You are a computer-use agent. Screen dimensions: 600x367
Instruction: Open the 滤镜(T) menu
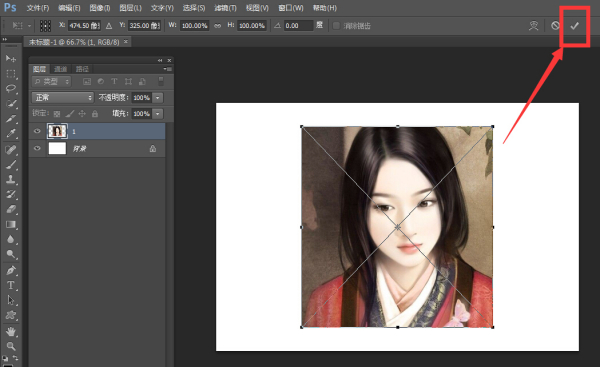click(225, 8)
